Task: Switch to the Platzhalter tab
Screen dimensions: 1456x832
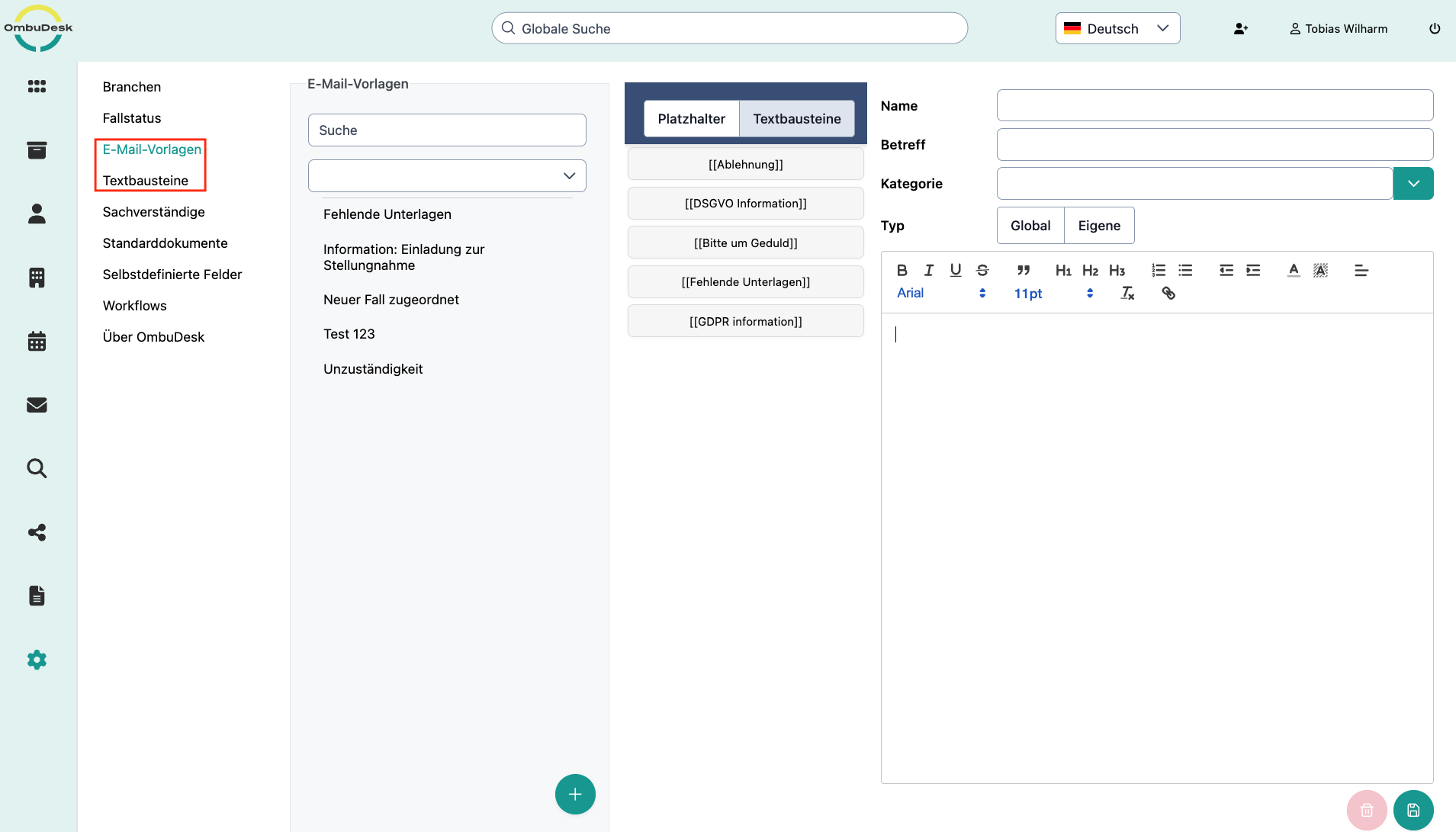Action: (x=691, y=118)
